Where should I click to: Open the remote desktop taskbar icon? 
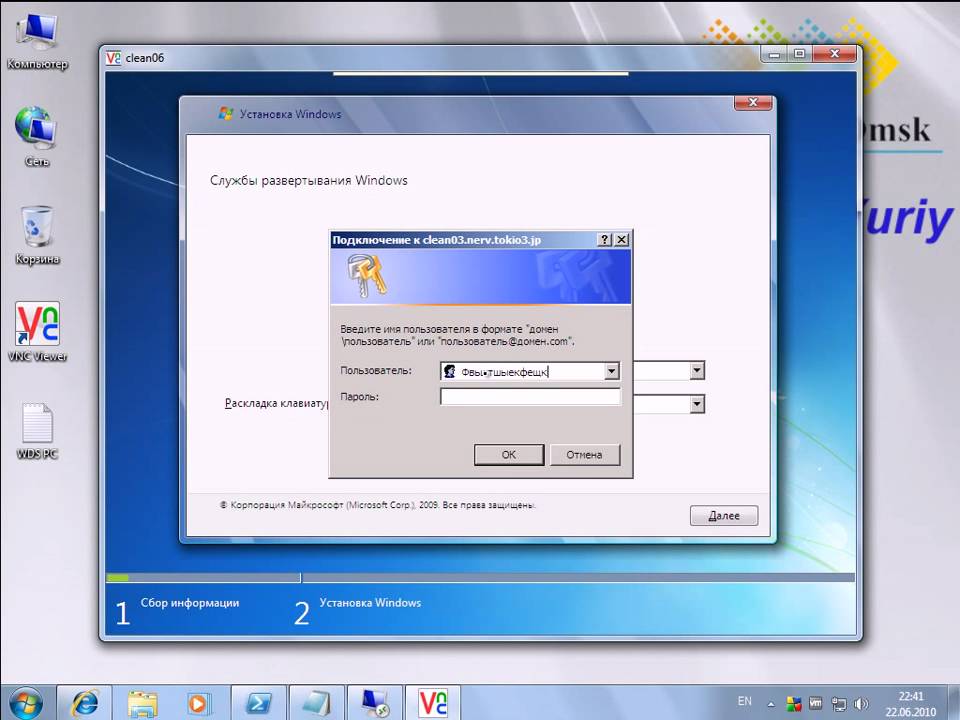coord(374,703)
